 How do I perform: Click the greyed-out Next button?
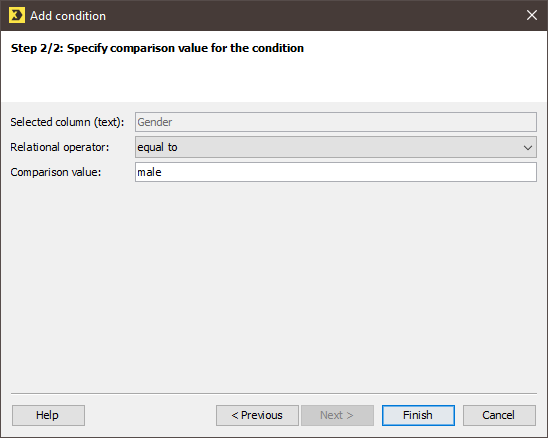click(337, 415)
